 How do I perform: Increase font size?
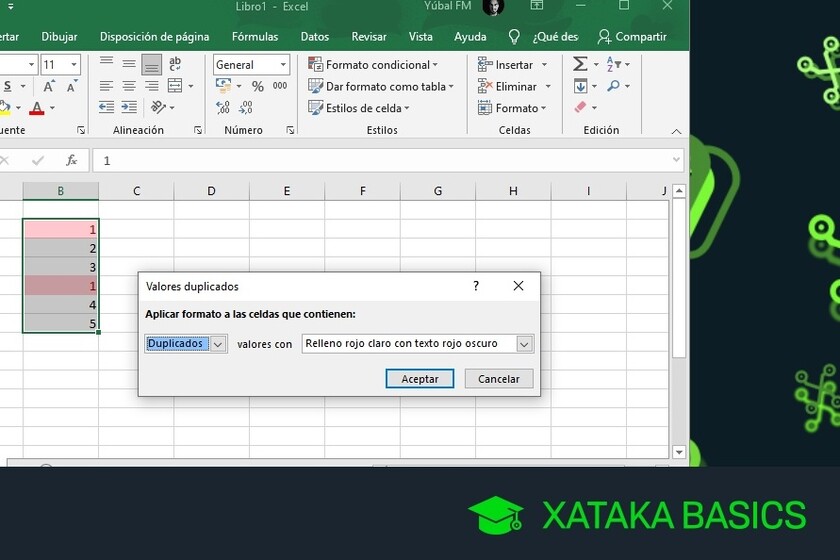(x=49, y=86)
